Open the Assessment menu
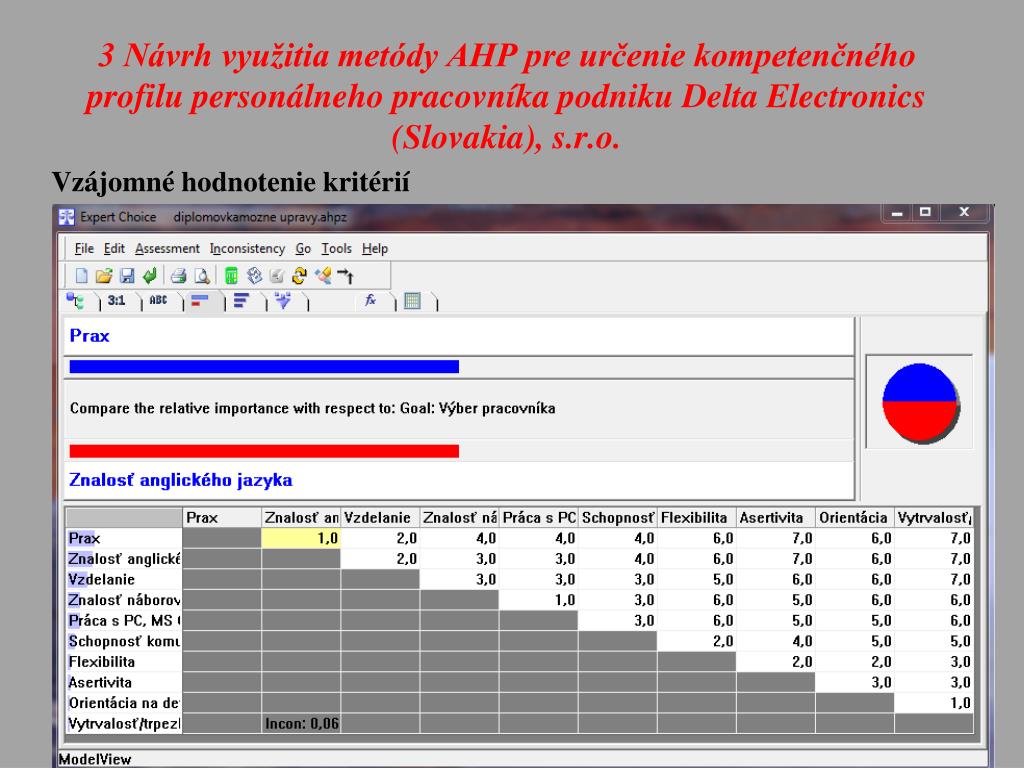The height and width of the screenshot is (768, 1024). (167, 249)
